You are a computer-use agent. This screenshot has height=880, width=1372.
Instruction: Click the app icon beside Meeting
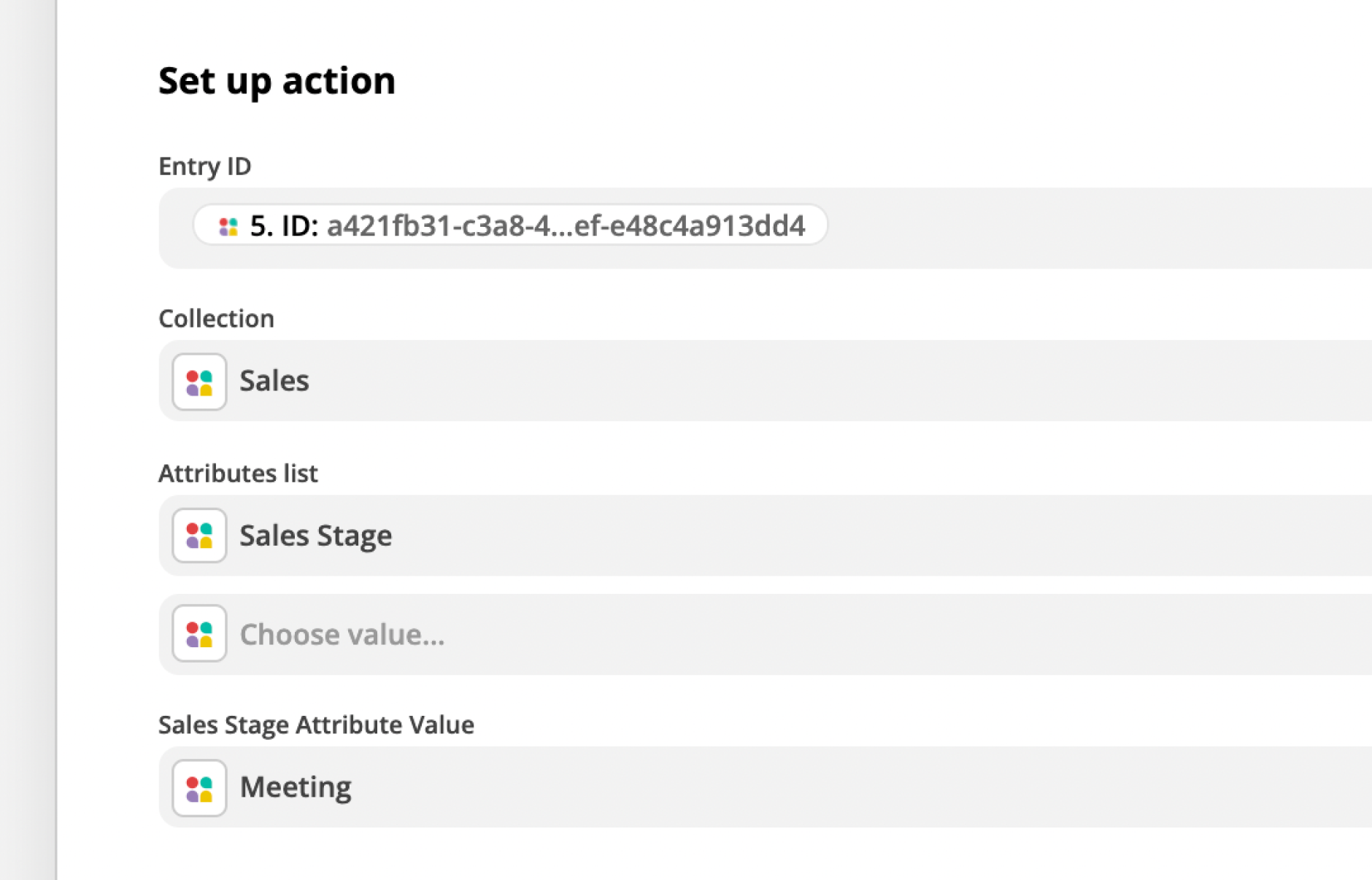199,788
